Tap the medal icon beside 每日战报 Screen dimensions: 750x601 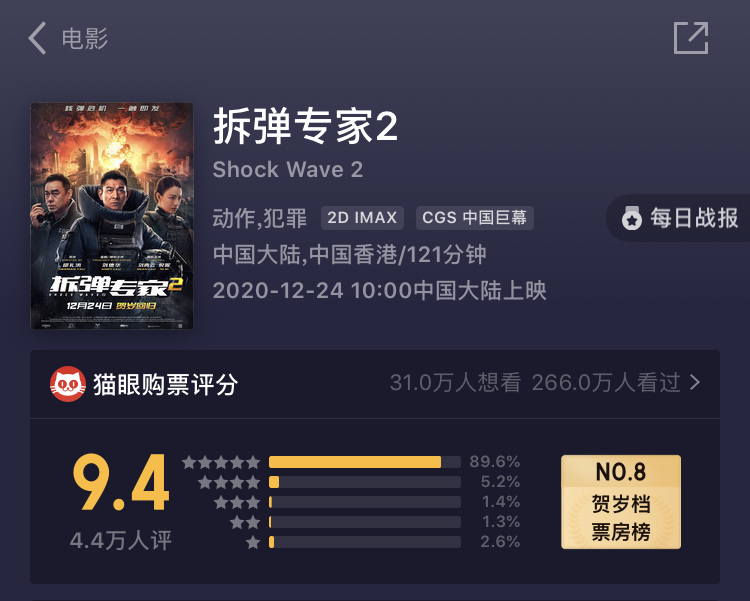click(x=631, y=219)
